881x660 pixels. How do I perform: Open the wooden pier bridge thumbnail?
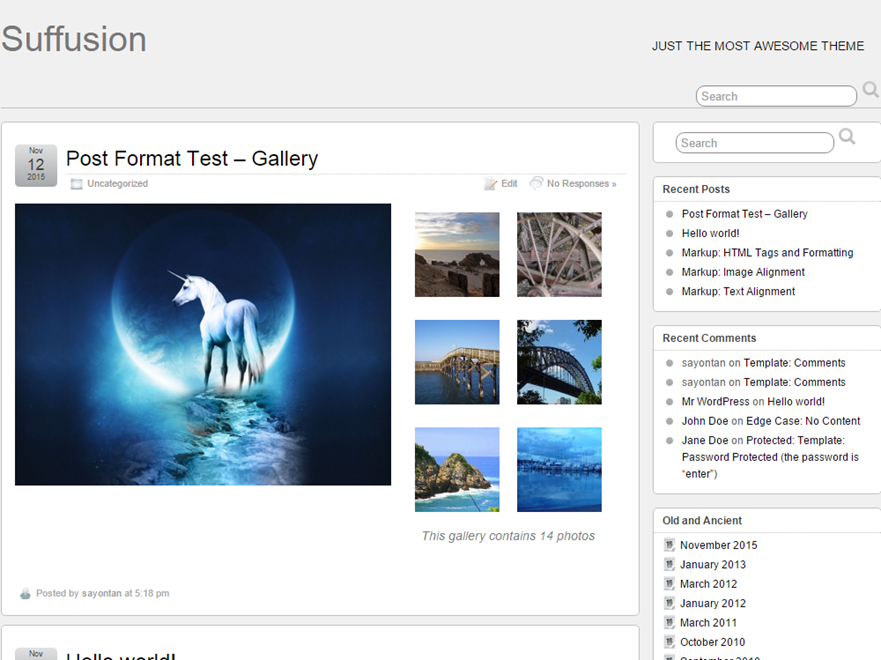click(457, 362)
